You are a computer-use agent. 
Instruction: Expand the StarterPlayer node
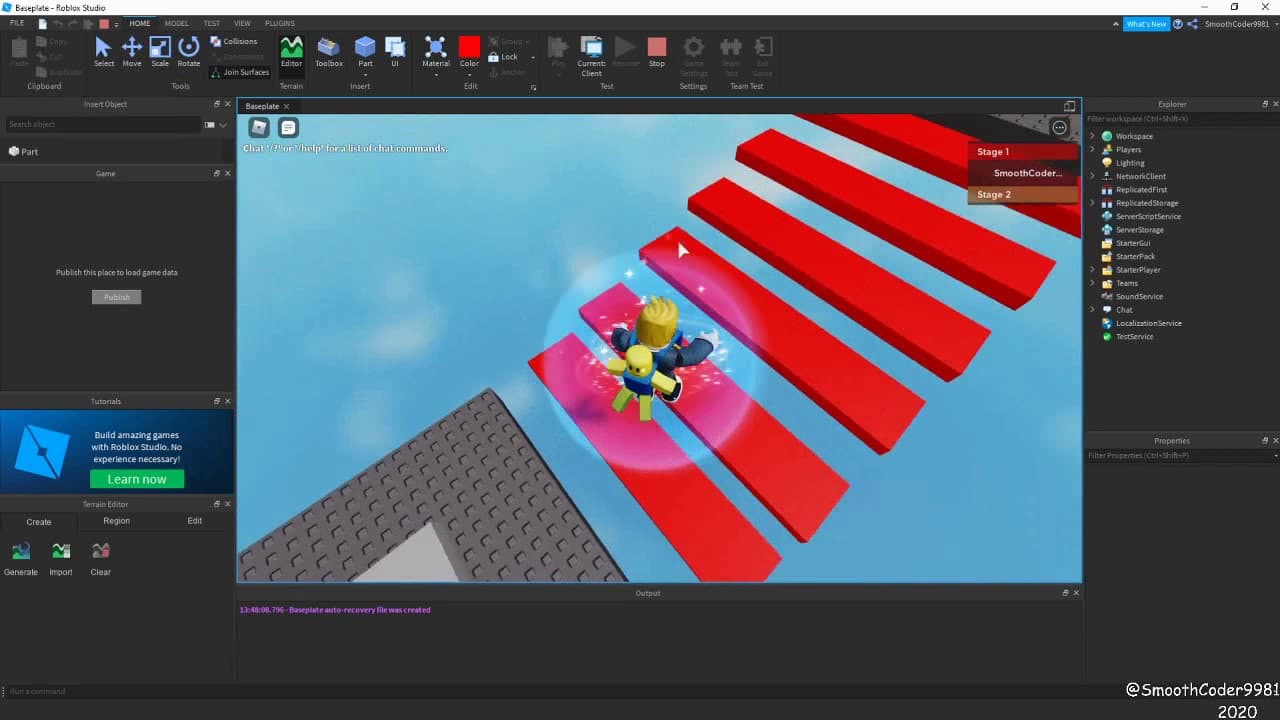coord(1092,270)
